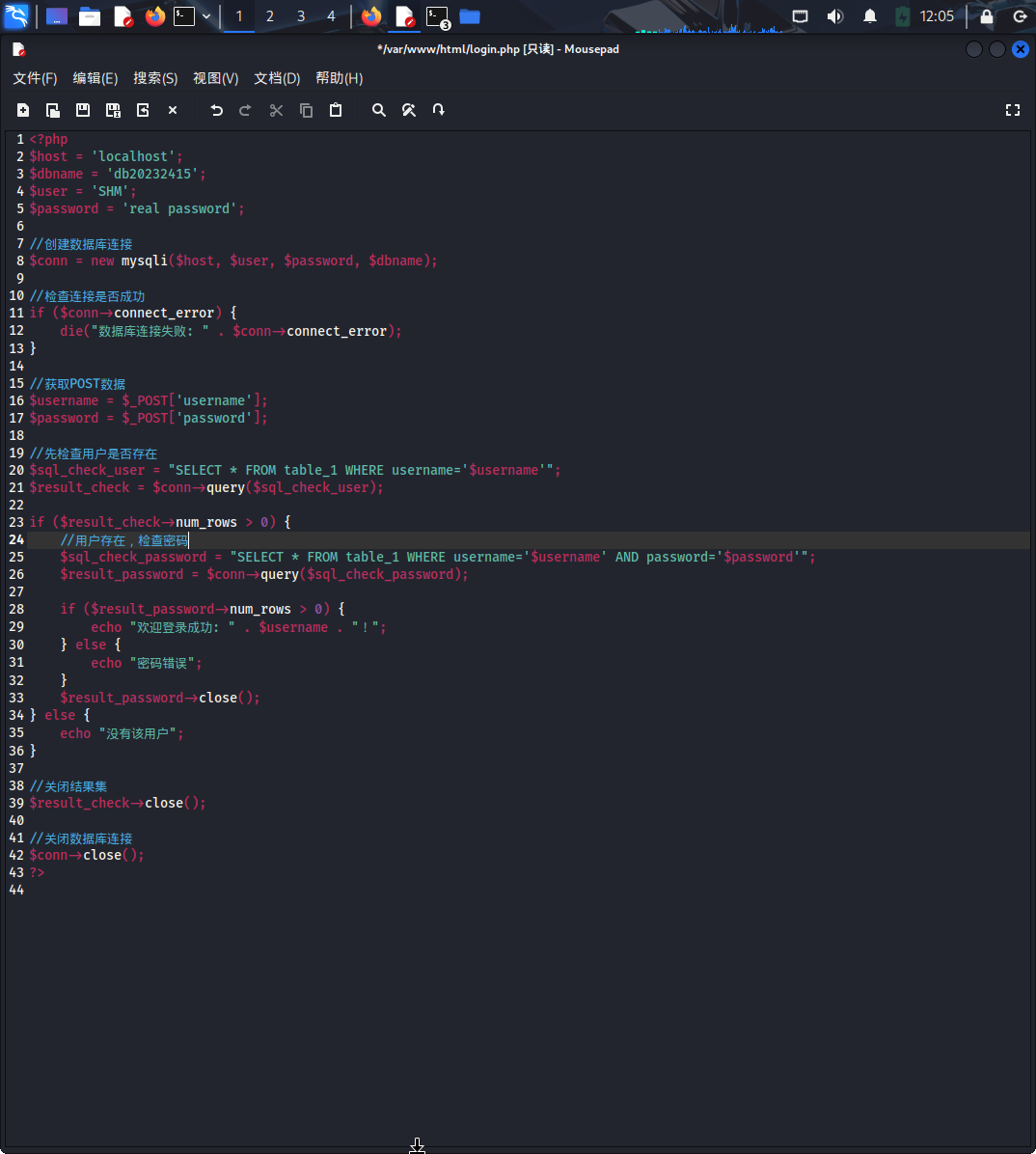The width and height of the screenshot is (1036, 1154).
Task: Open the volume control tray icon
Action: point(835,16)
